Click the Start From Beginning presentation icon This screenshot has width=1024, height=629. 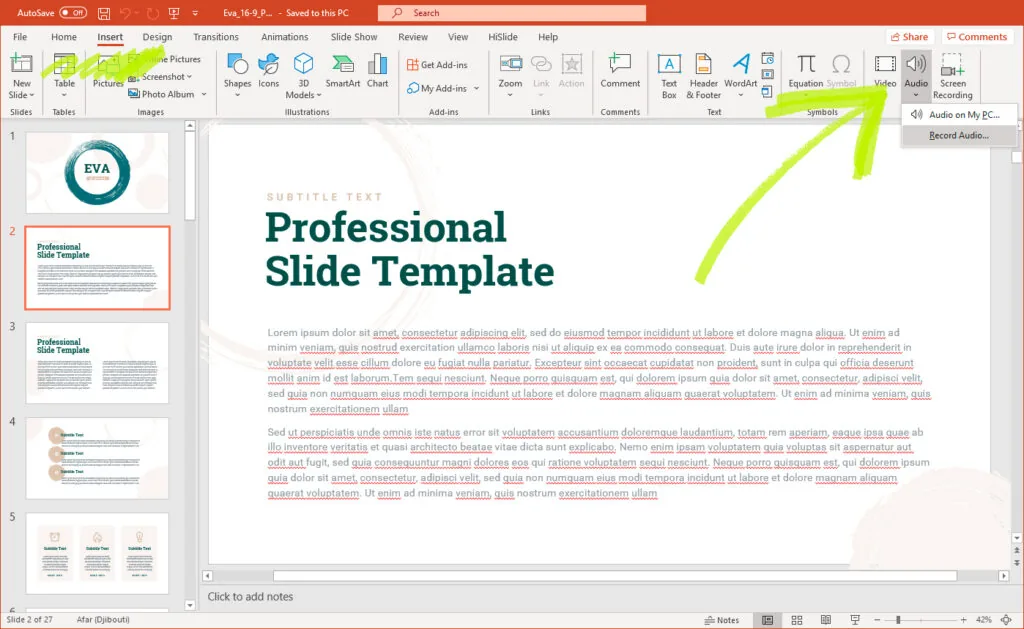174,13
